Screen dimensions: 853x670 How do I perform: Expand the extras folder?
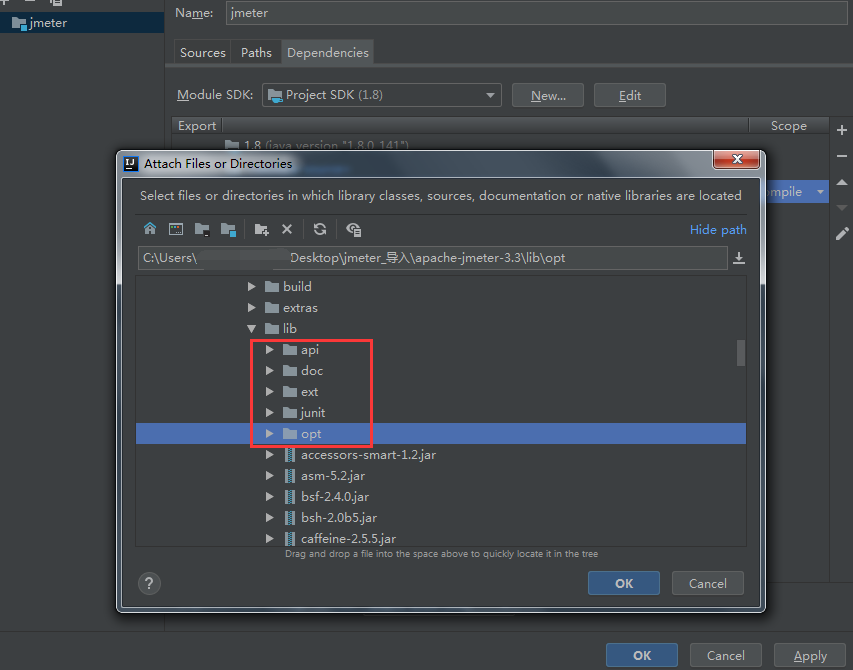click(x=251, y=307)
